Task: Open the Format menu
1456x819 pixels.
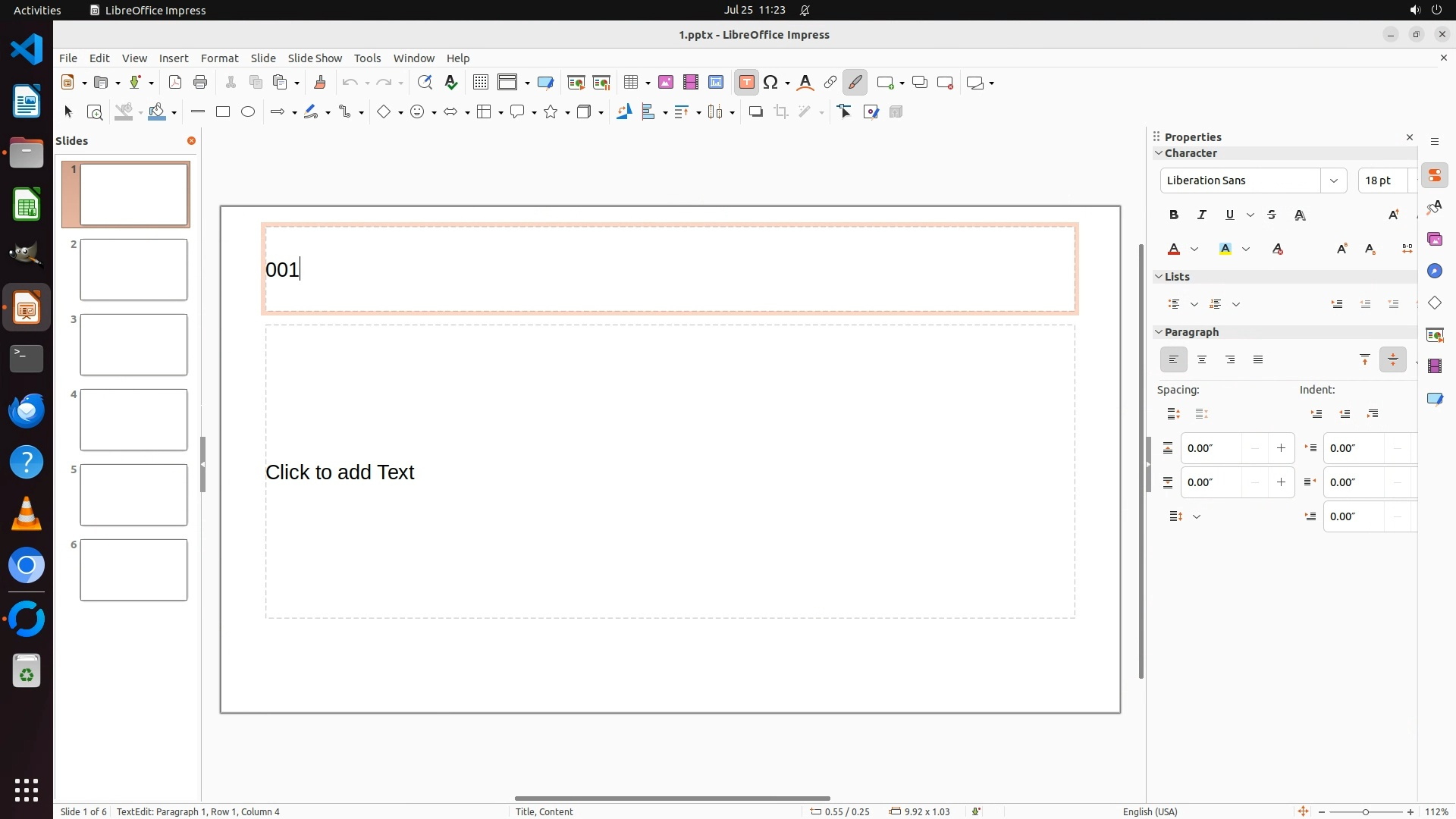Action: 219,58
